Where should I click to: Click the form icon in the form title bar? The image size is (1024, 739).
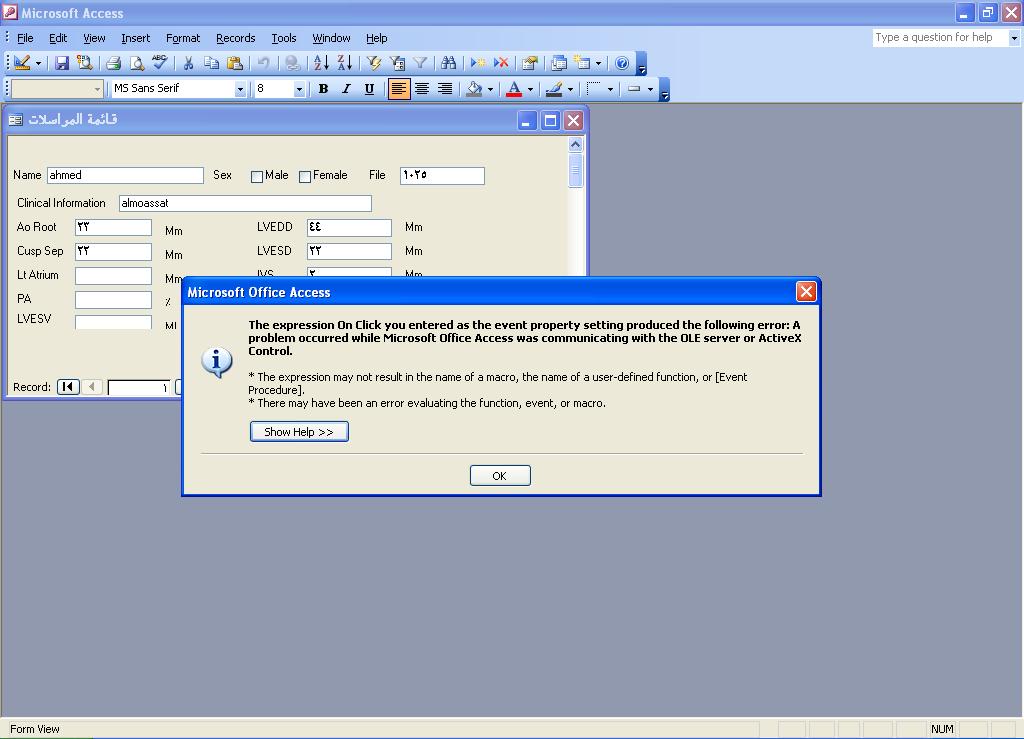coord(16,120)
